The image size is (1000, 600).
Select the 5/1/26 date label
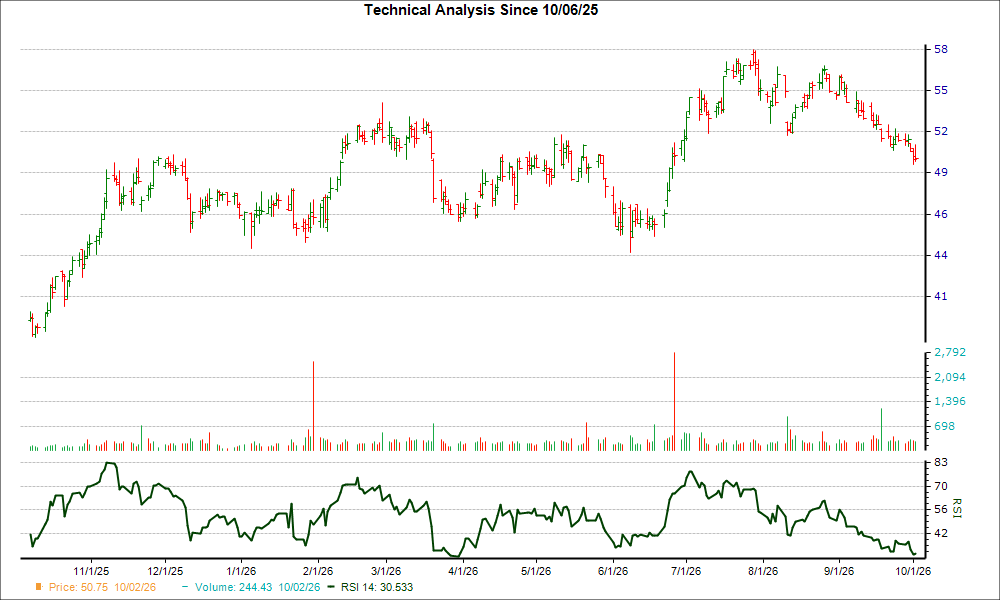536,571
